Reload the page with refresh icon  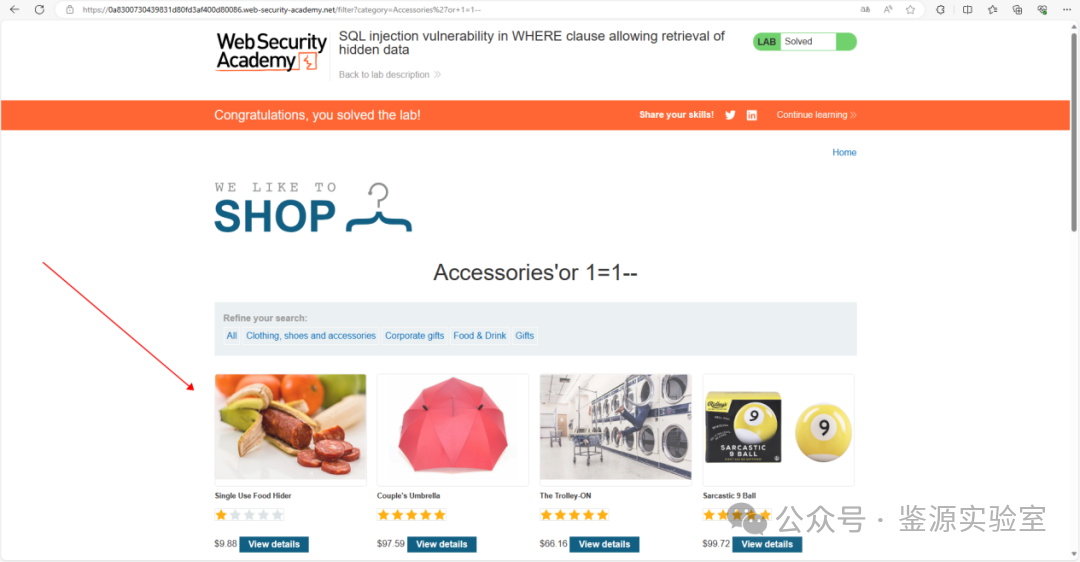(x=39, y=10)
